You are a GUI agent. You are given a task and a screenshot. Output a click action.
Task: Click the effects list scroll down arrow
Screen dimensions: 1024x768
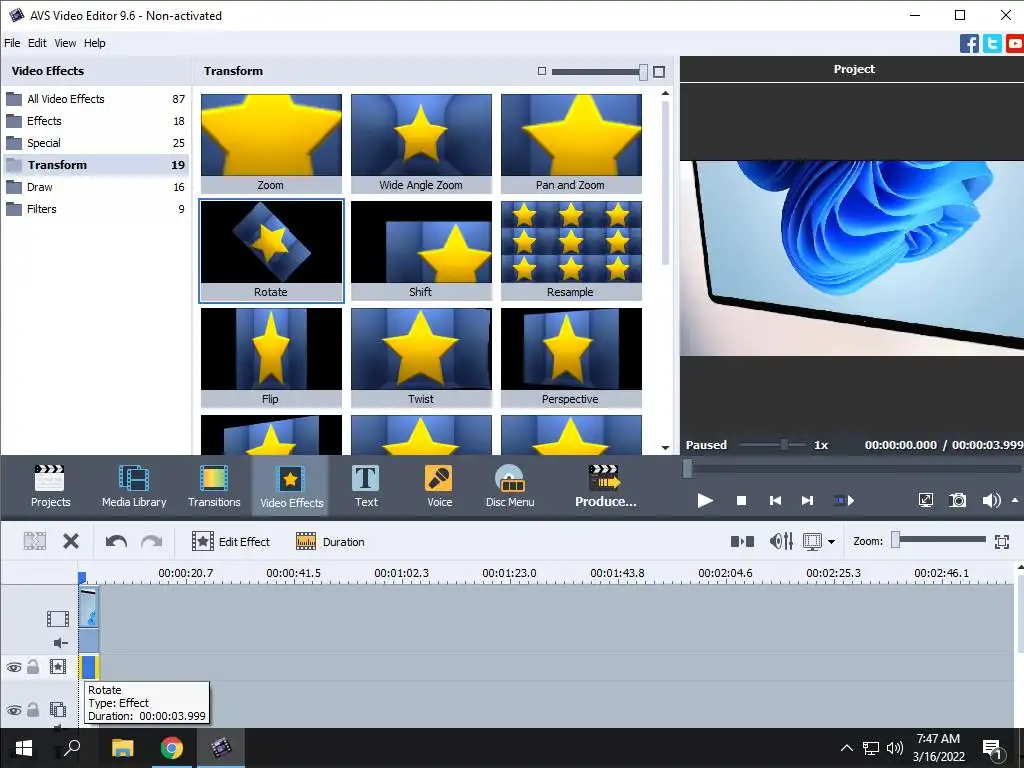665,448
